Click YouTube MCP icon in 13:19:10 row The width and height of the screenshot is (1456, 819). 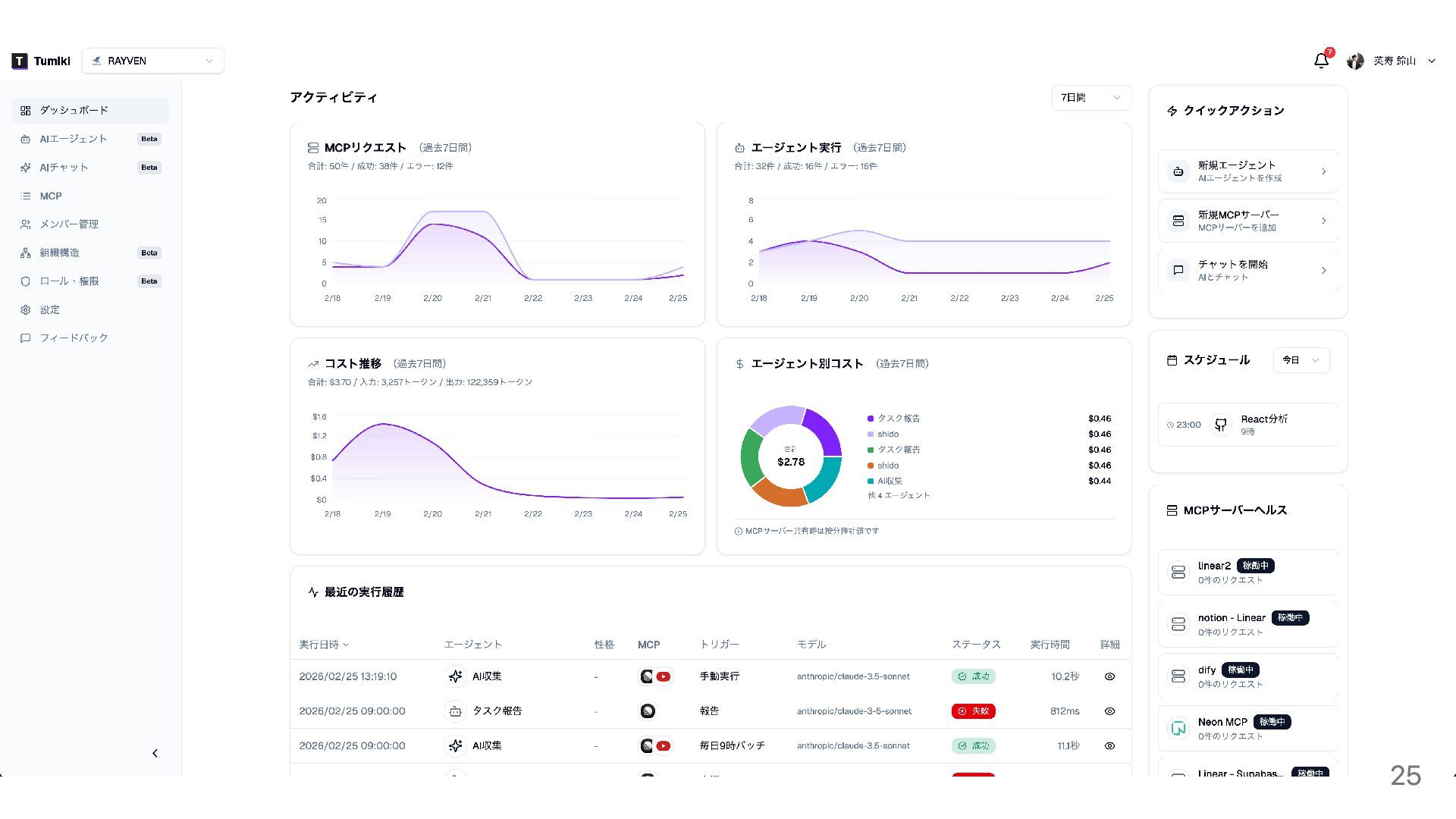click(x=664, y=676)
